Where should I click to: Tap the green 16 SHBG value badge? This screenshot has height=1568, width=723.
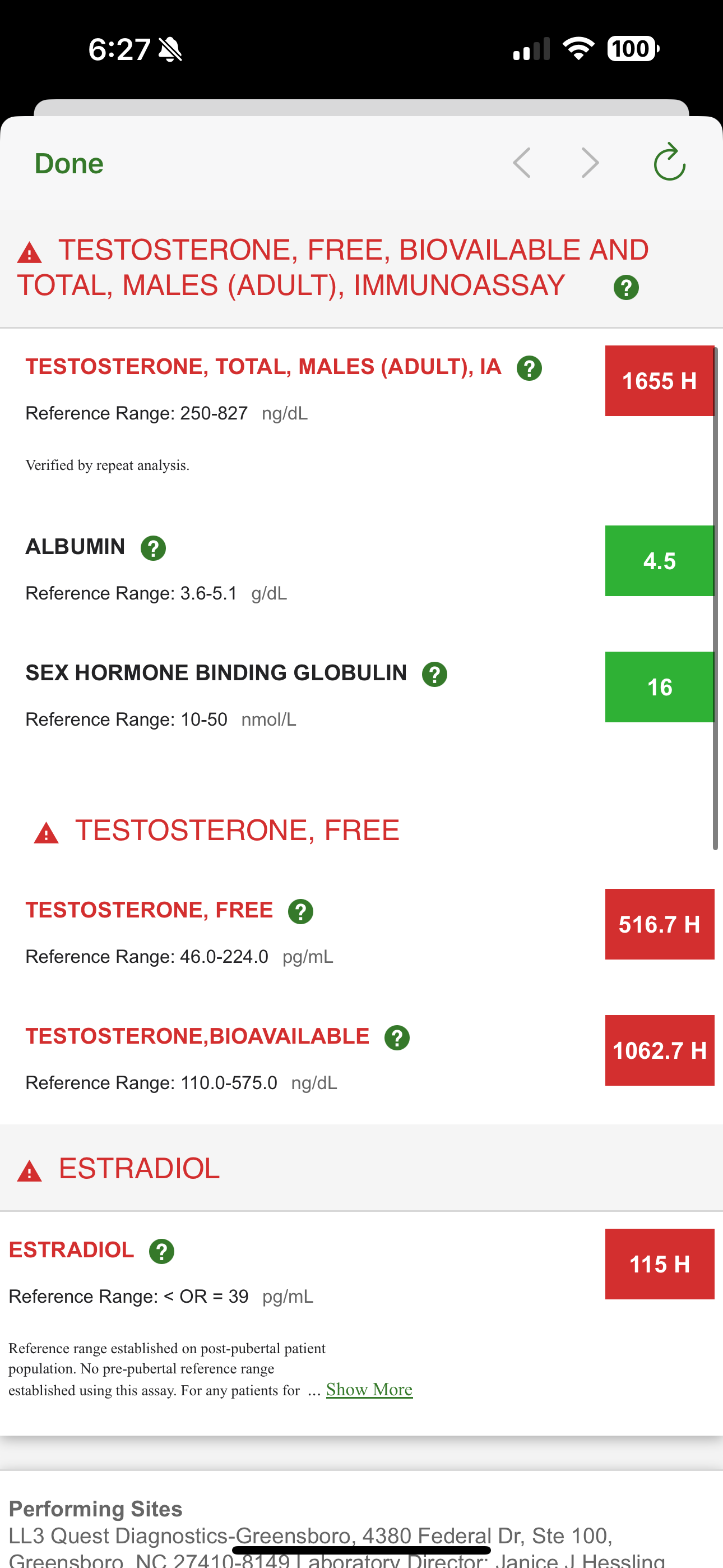659,686
